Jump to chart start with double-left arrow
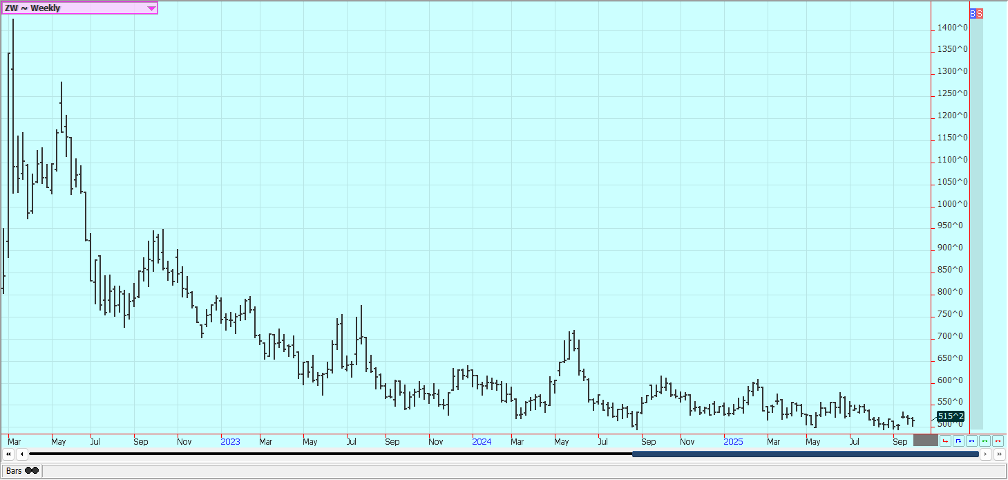 point(9,454)
